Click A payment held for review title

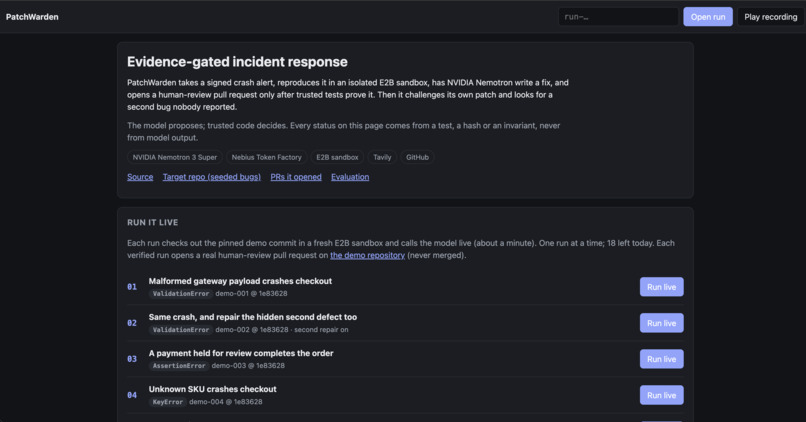(x=241, y=353)
